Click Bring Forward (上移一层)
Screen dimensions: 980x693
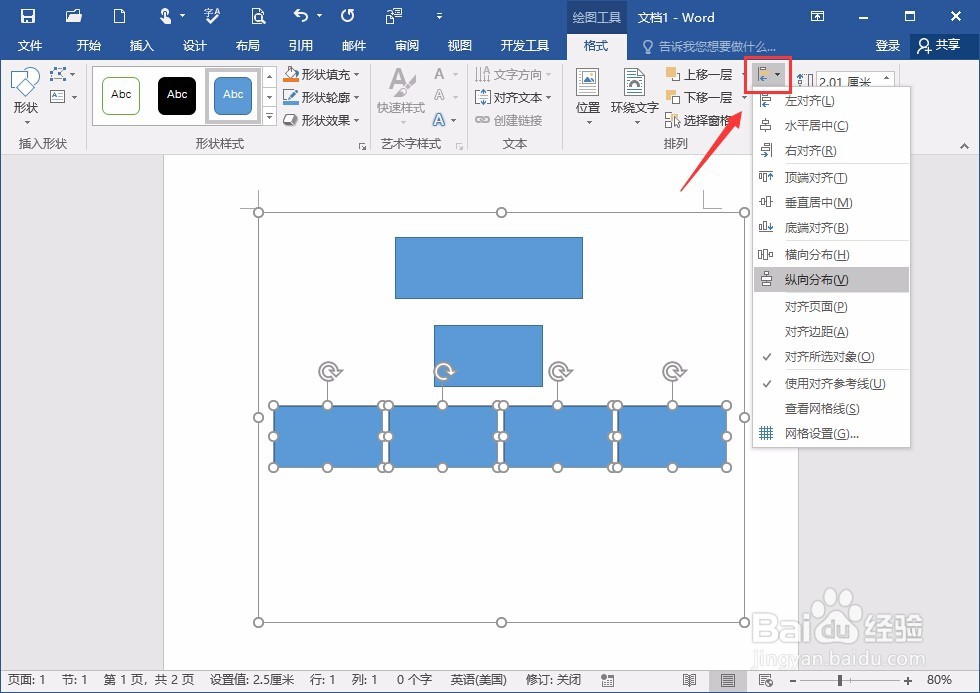(x=699, y=74)
